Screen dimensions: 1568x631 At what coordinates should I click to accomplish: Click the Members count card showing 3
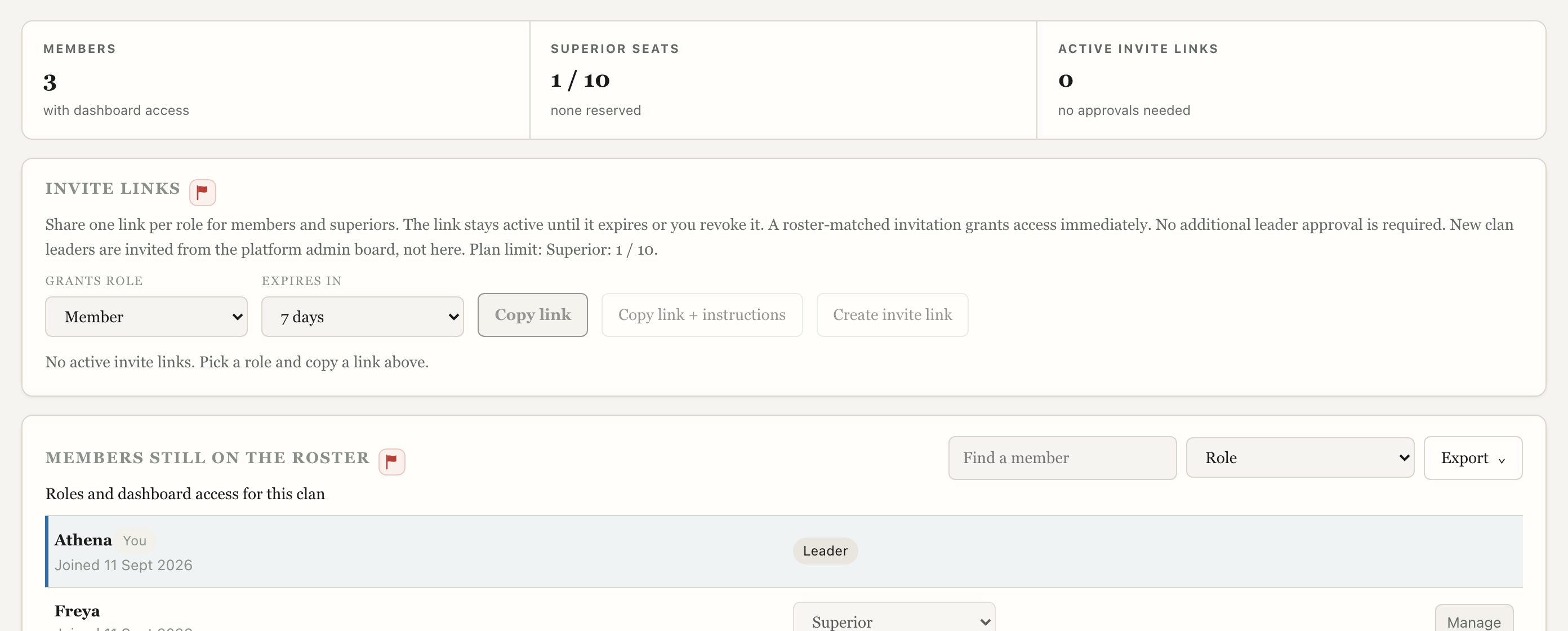[276, 81]
